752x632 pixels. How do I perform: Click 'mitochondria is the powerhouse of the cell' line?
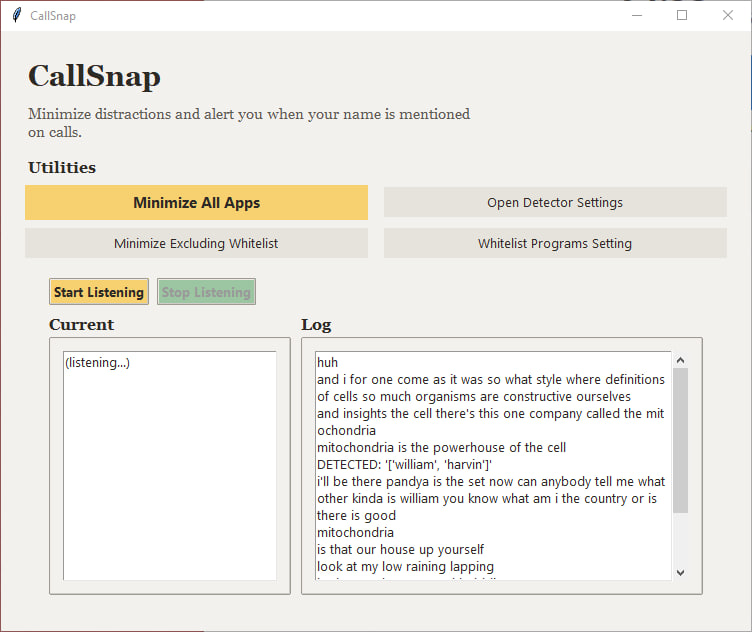(441, 447)
